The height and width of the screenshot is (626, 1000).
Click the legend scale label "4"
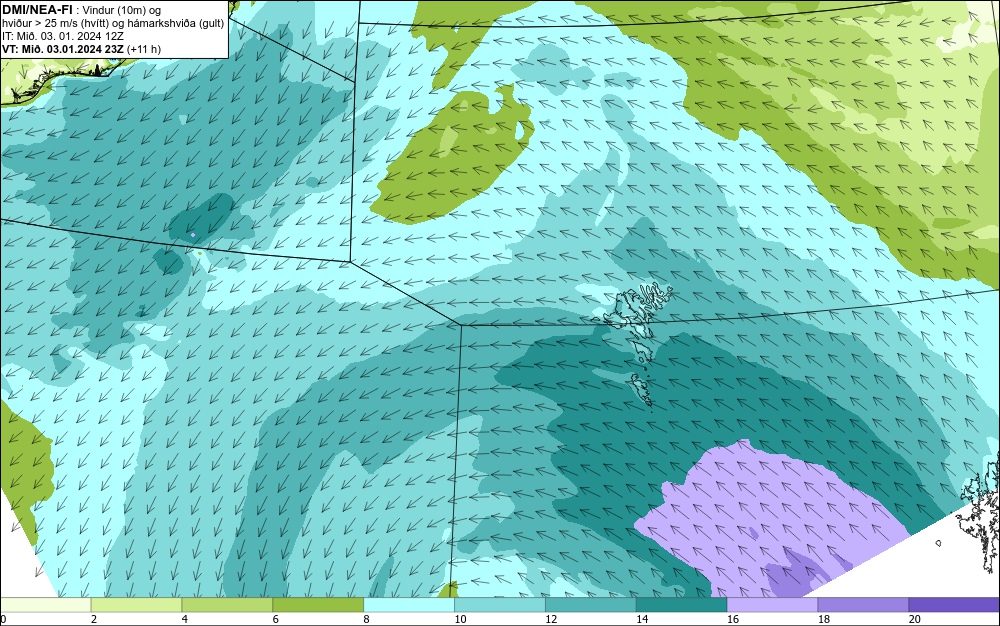[x=184, y=619]
